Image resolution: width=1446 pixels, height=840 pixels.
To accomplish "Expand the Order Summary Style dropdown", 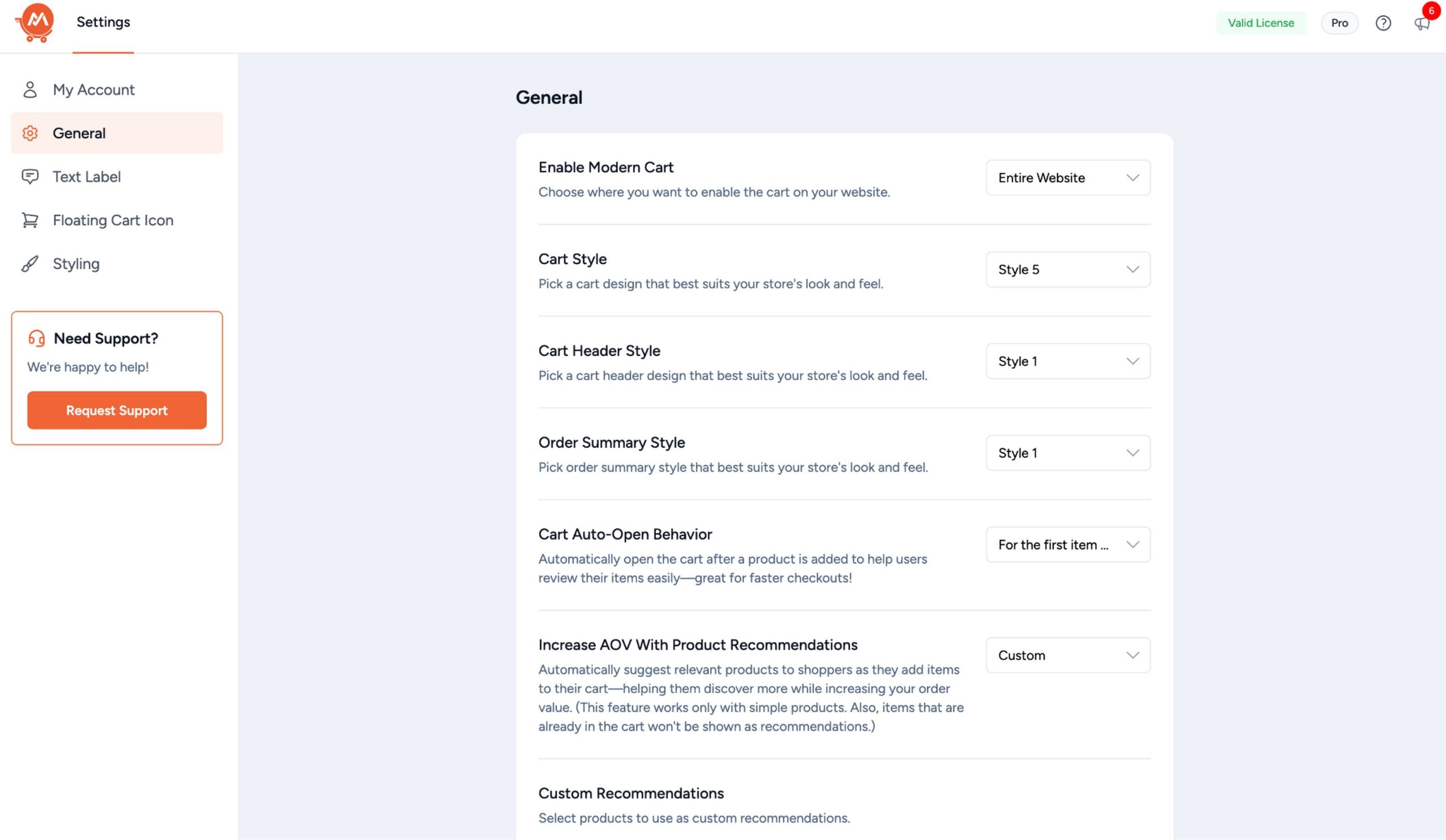I will coord(1068,453).
